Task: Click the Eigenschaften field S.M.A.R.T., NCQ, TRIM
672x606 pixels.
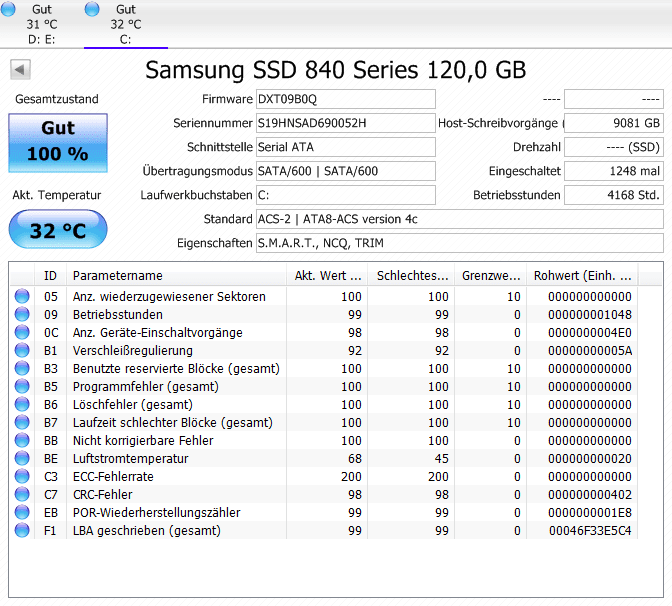Action: 459,243
